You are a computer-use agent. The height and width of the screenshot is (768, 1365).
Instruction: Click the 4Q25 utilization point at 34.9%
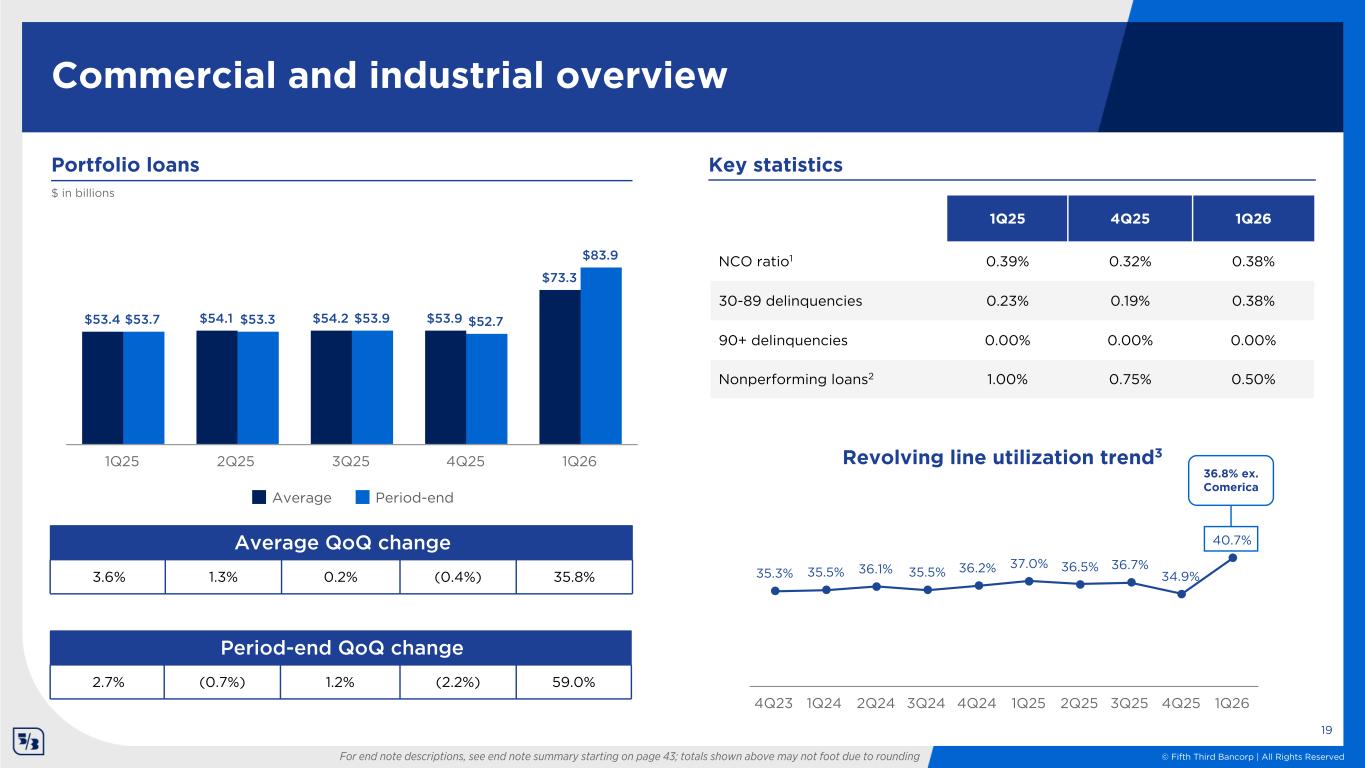pyautogui.click(x=1181, y=594)
